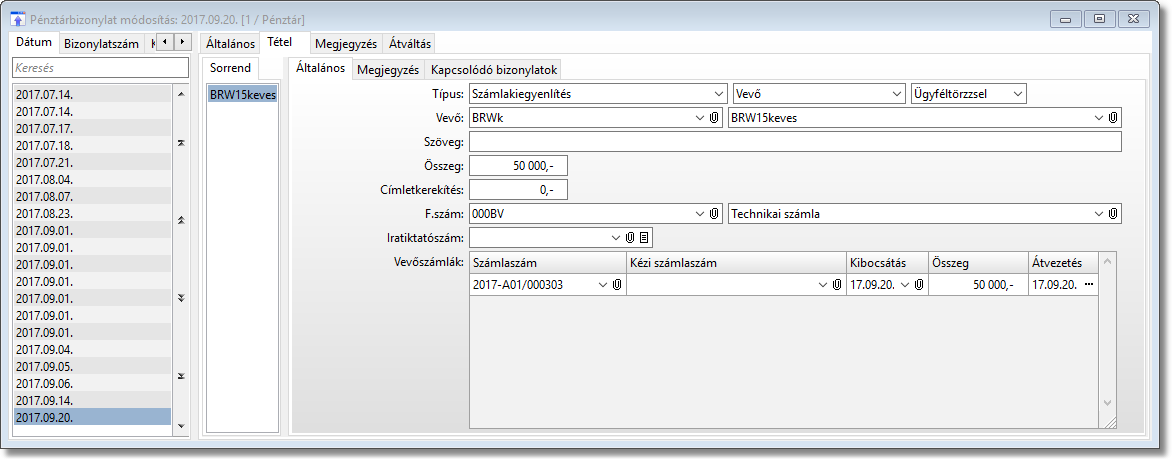Page down with the double down arrow in the date list
This screenshot has height=461, width=1172.
(180, 297)
